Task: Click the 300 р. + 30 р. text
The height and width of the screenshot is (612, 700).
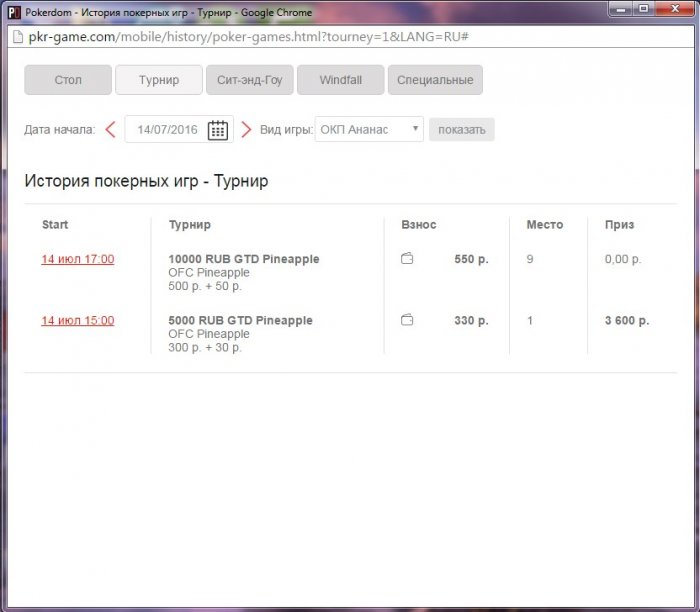Action: click(x=205, y=348)
